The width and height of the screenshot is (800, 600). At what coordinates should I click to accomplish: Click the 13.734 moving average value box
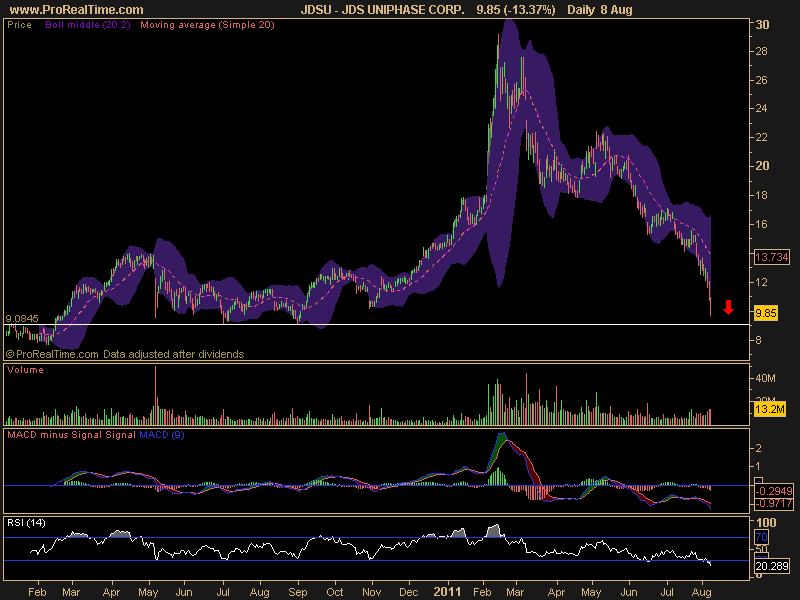(x=772, y=257)
